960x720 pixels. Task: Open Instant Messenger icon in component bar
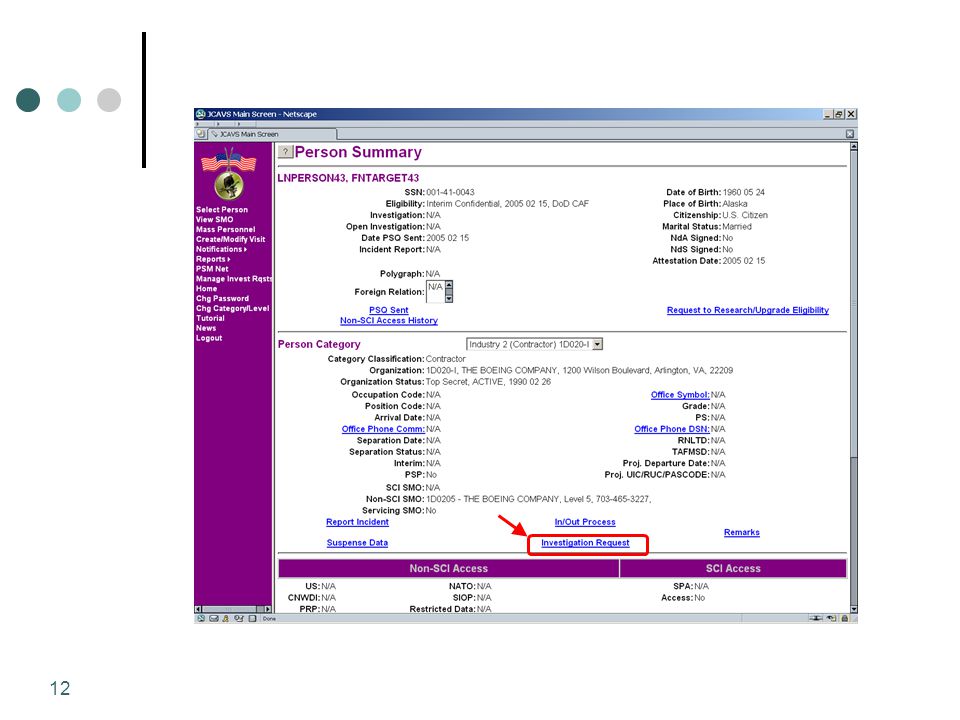click(226, 618)
